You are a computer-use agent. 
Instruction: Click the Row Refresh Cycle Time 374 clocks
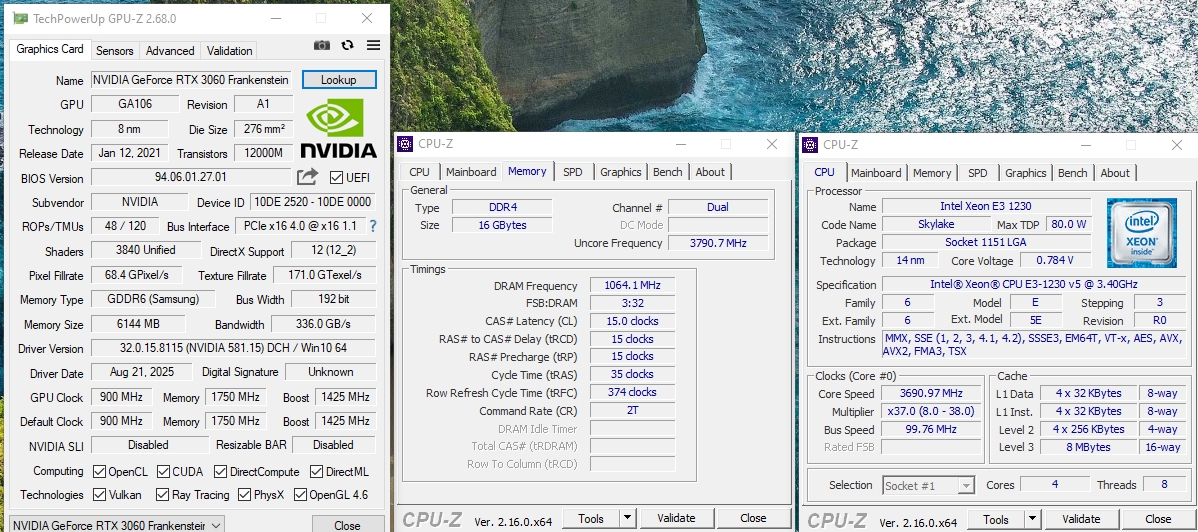tap(633, 392)
